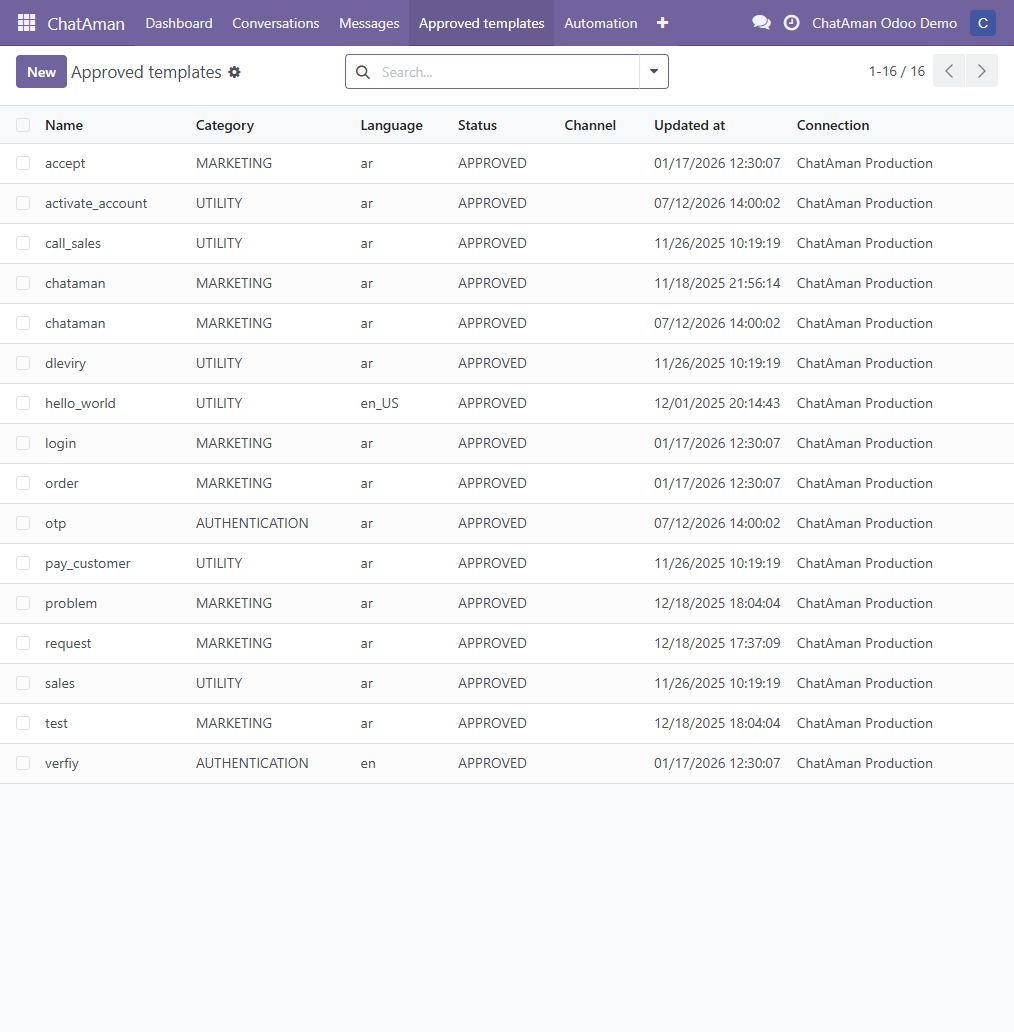
Task: Open the activate_account template row
Action: pos(507,203)
